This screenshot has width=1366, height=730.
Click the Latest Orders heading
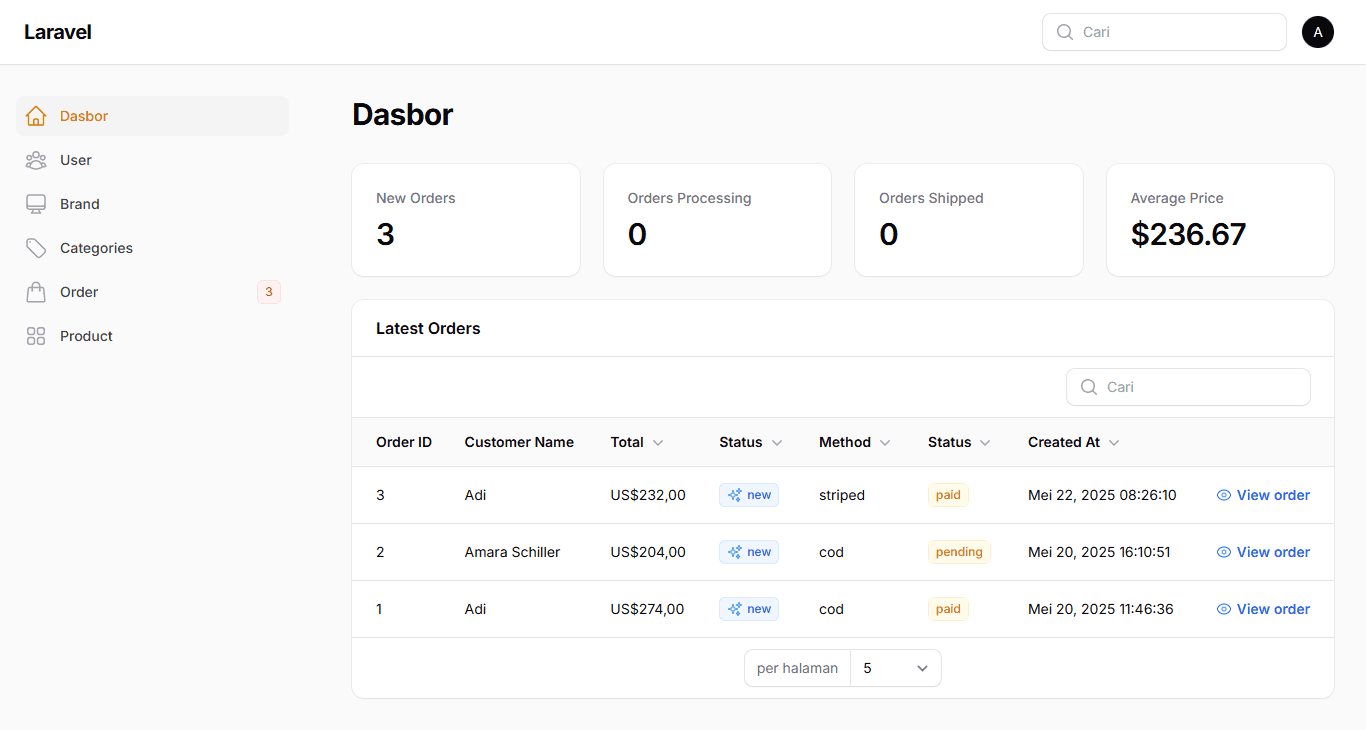[x=428, y=328]
